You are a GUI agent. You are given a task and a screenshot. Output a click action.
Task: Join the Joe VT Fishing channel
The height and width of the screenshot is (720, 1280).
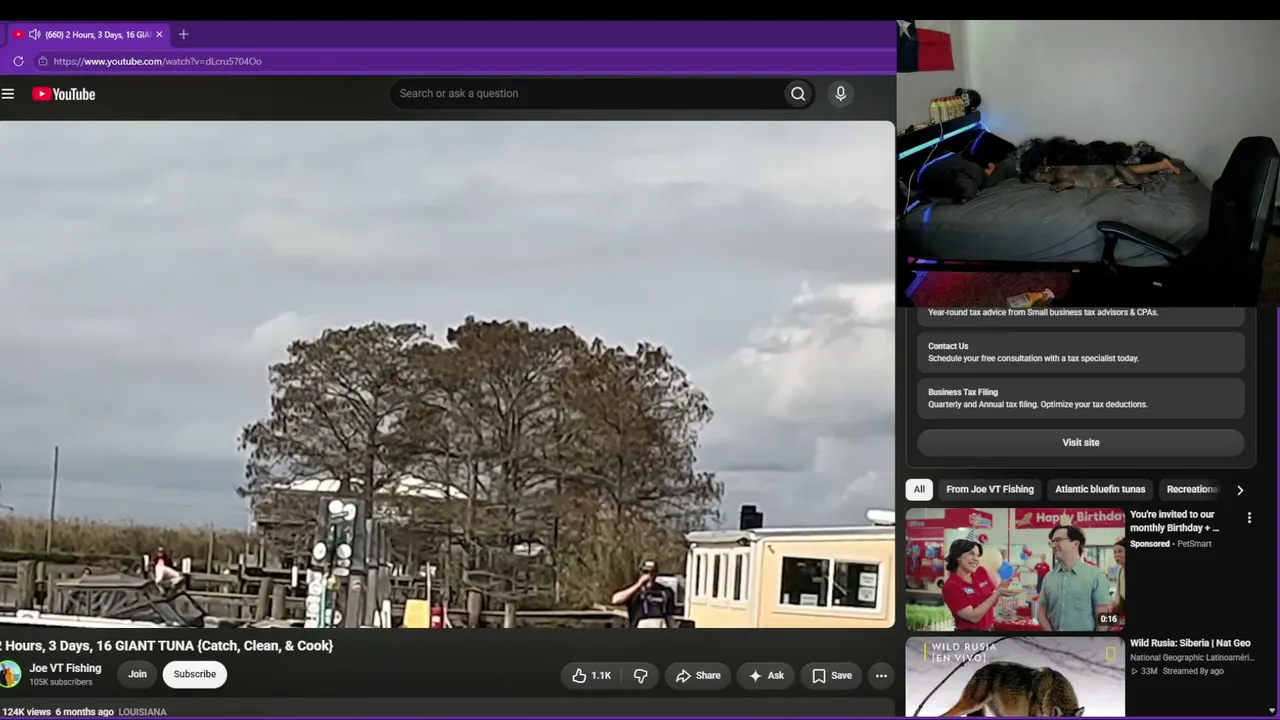click(137, 675)
